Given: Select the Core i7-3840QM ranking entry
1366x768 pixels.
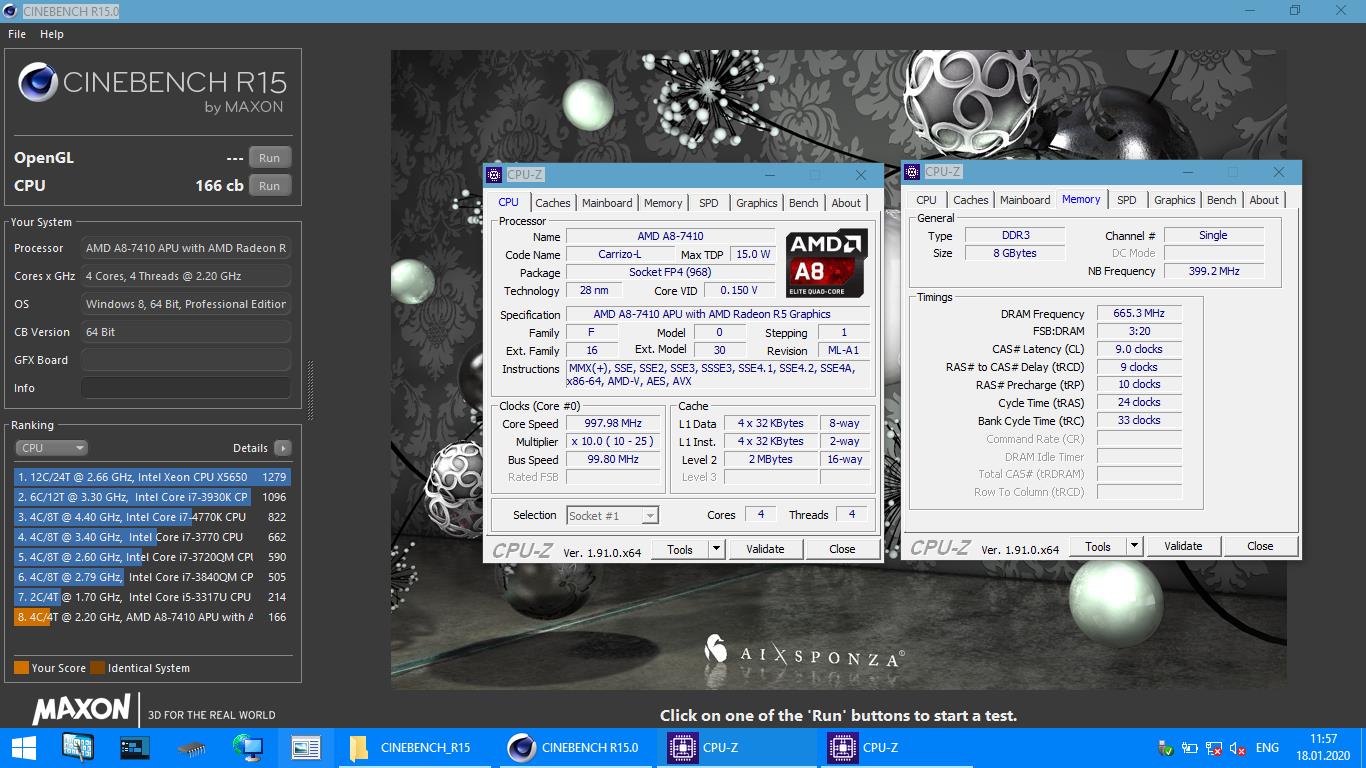Looking at the screenshot, I should pyautogui.click(x=151, y=577).
